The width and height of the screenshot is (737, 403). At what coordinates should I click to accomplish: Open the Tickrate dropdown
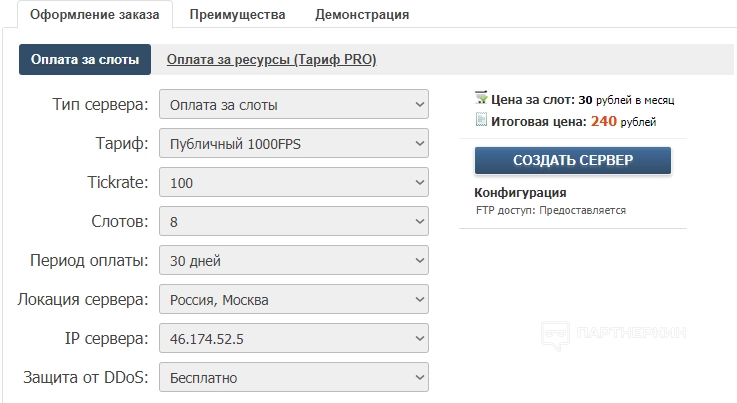[x=294, y=183]
